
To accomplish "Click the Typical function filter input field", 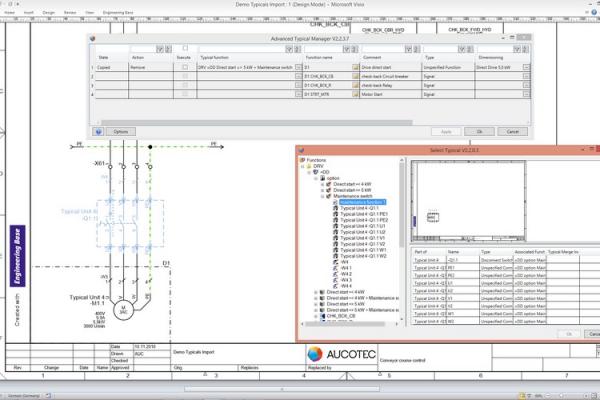I will click(x=242, y=49).
